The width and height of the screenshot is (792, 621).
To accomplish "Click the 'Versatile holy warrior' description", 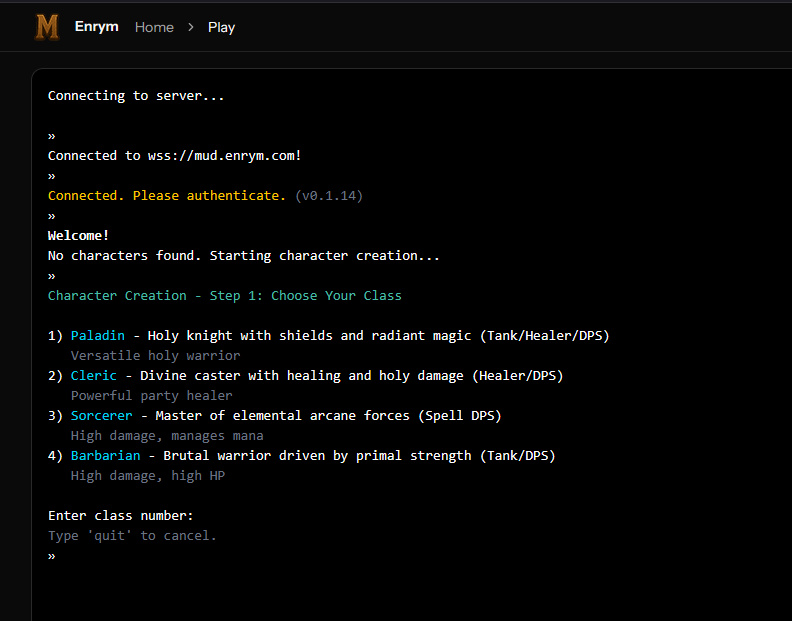I will pos(155,356).
